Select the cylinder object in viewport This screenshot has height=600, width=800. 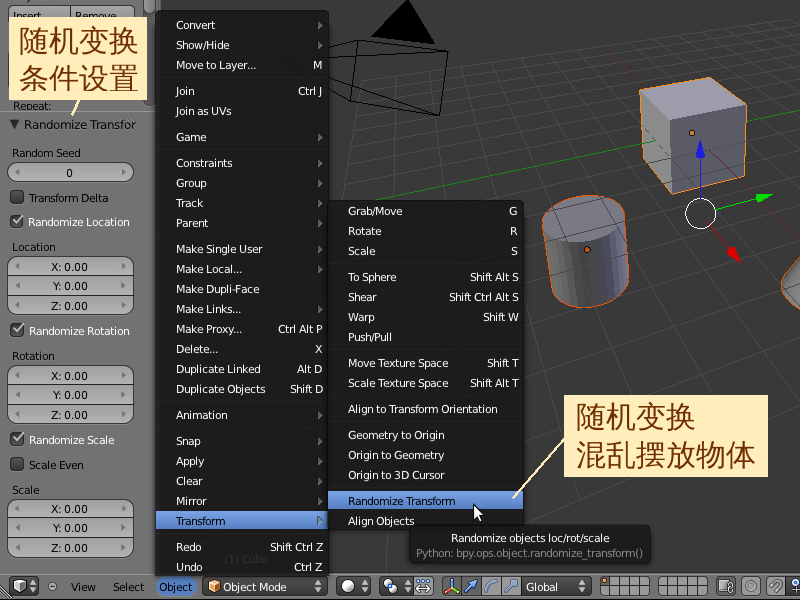coord(585,252)
